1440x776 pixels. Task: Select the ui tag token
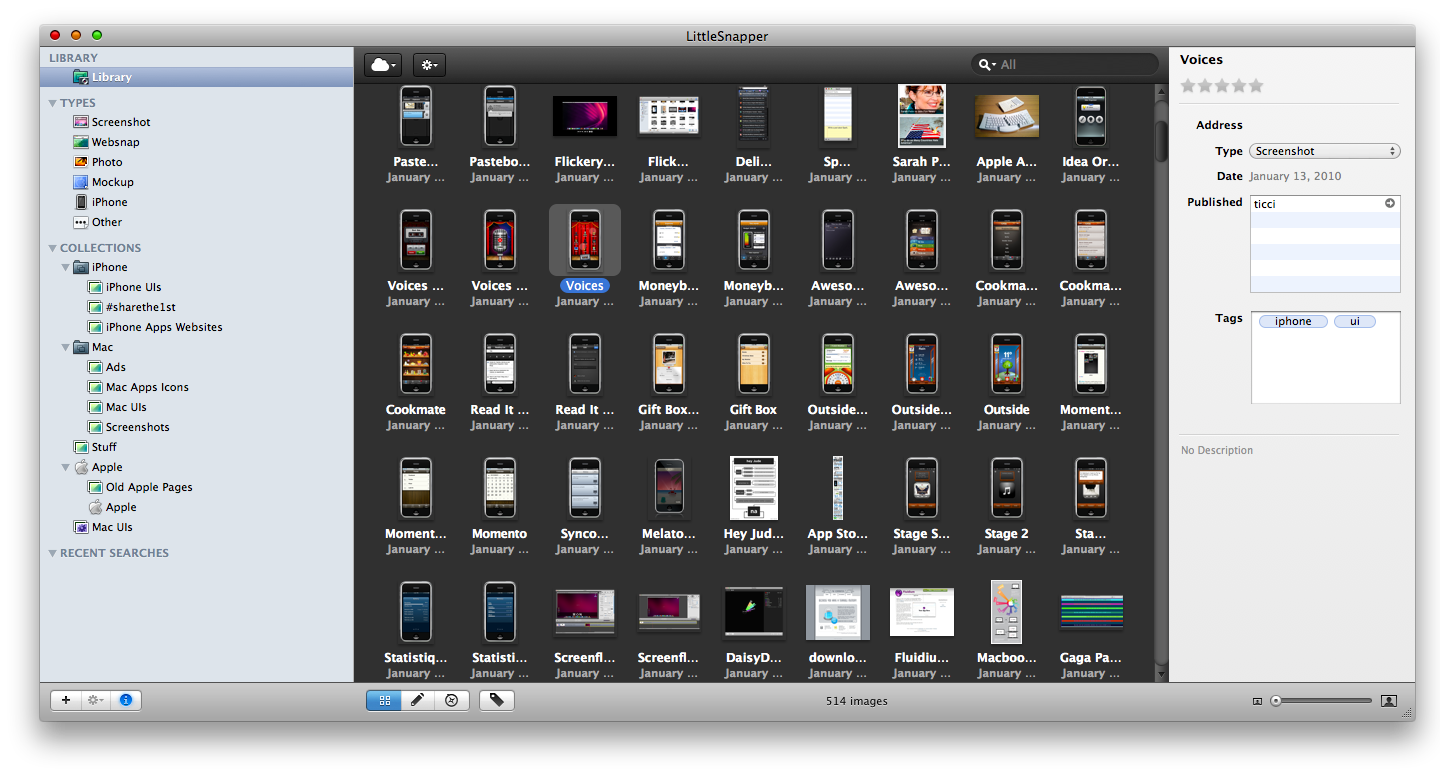[1355, 321]
